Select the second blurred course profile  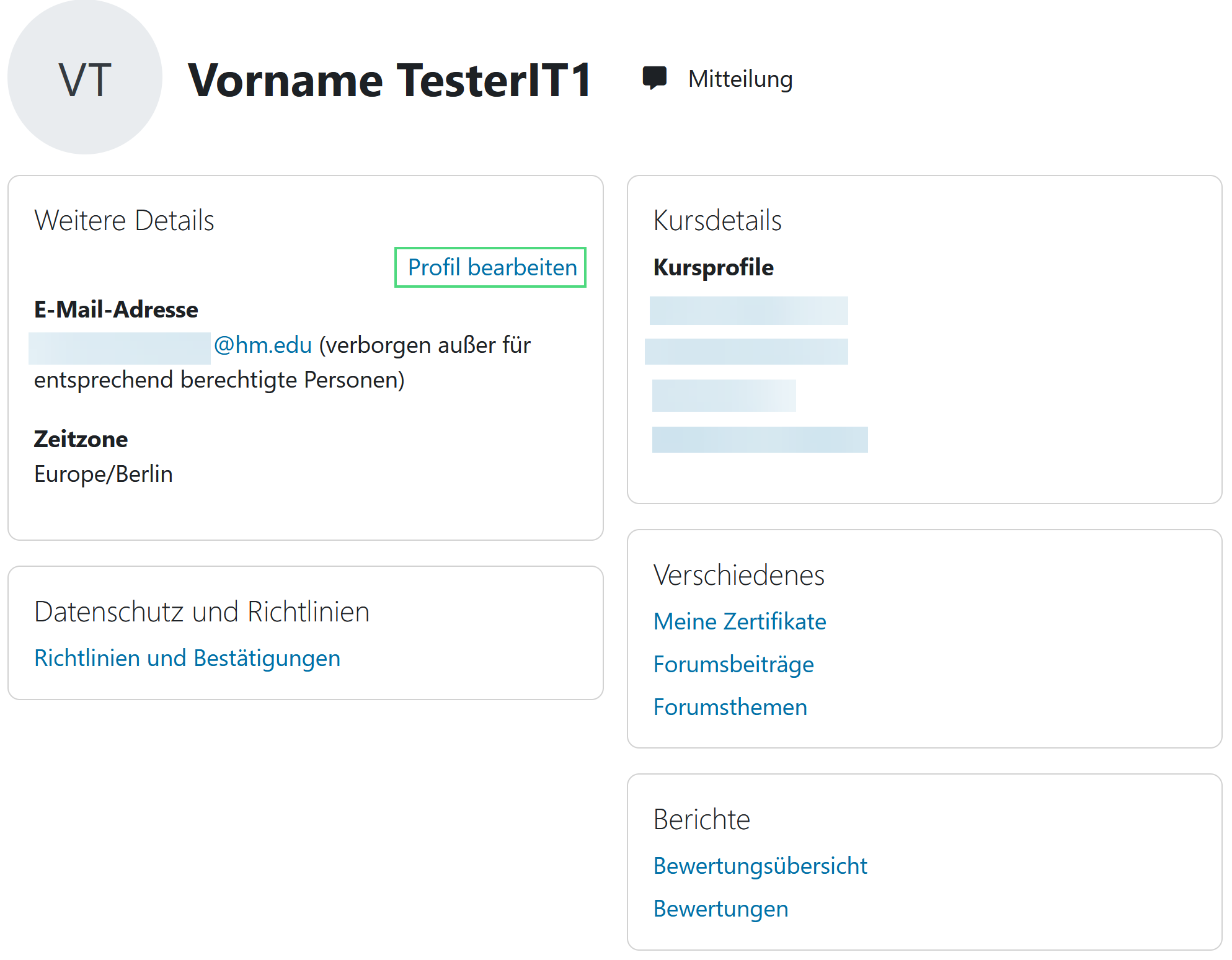click(x=746, y=352)
